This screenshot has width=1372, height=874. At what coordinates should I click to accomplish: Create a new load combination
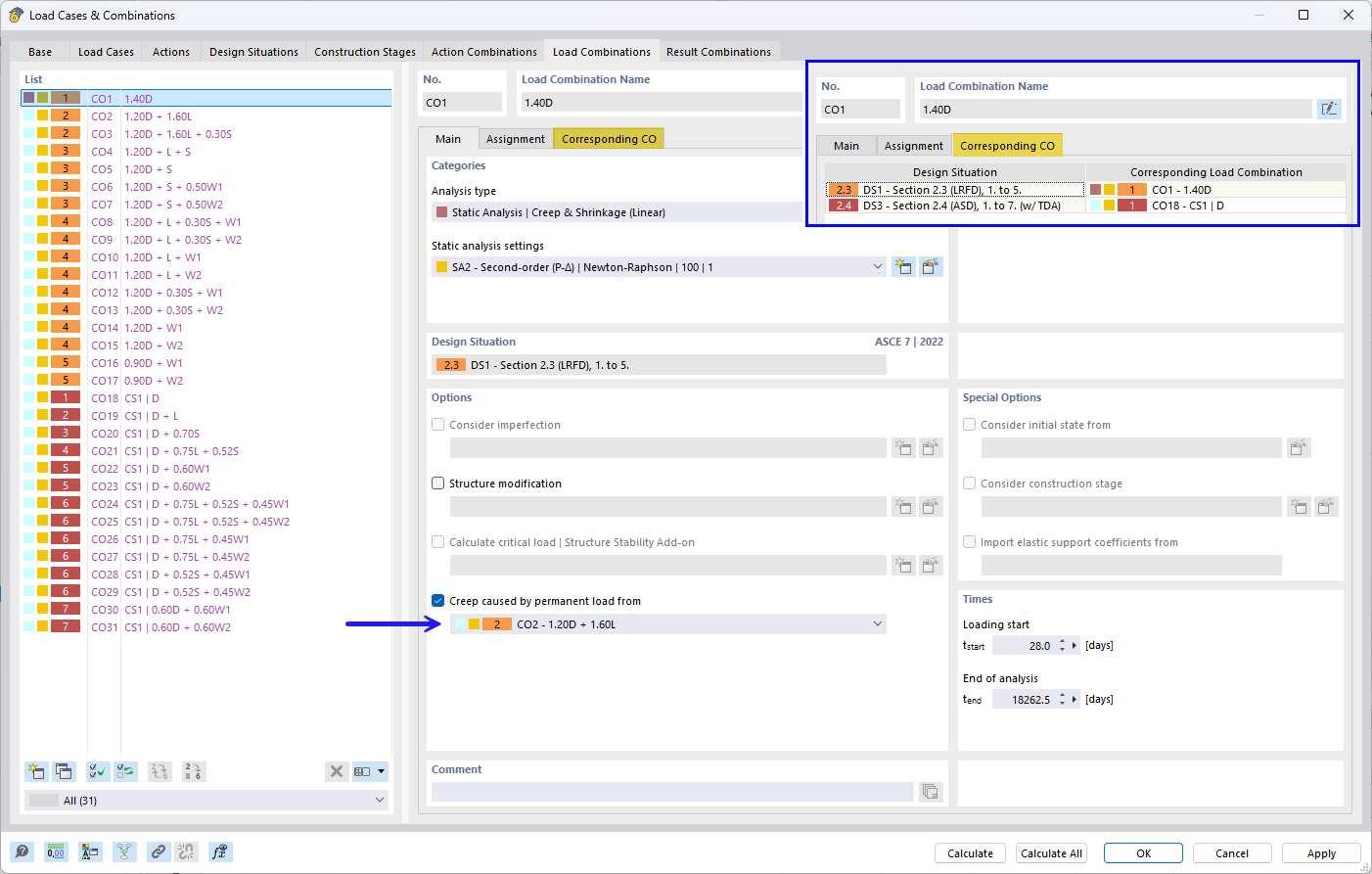click(x=36, y=771)
